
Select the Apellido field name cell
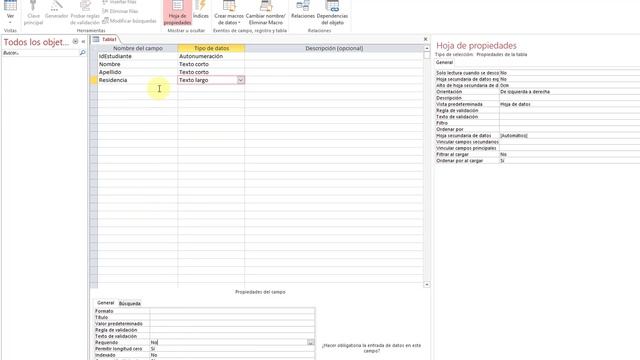pyautogui.click(x=138, y=72)
